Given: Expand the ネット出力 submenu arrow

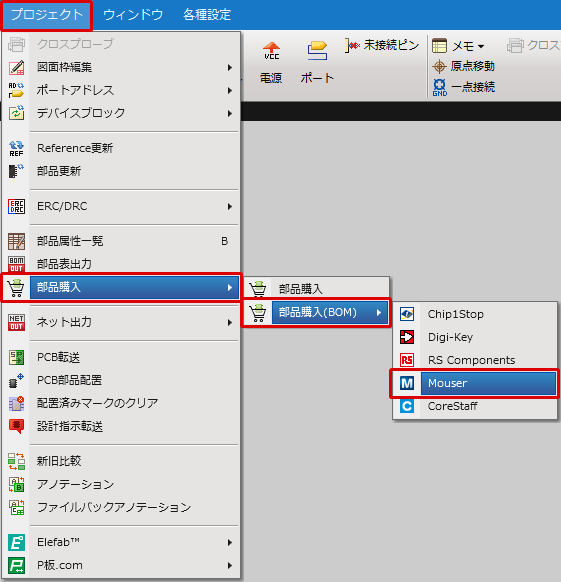Looking at the screenshot, I should click(230, 323).
